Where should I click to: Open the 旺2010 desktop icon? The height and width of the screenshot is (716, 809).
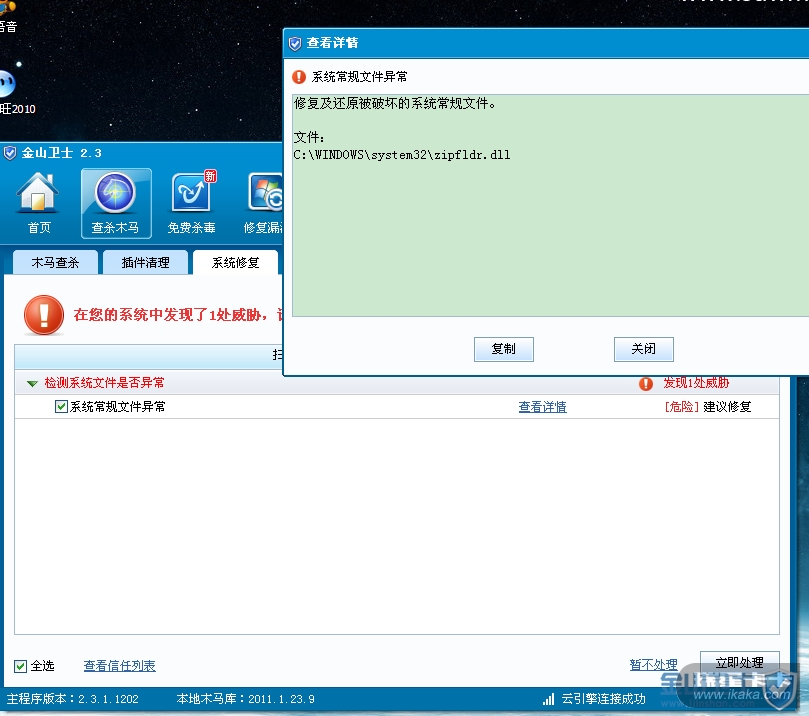coord(15,93)
